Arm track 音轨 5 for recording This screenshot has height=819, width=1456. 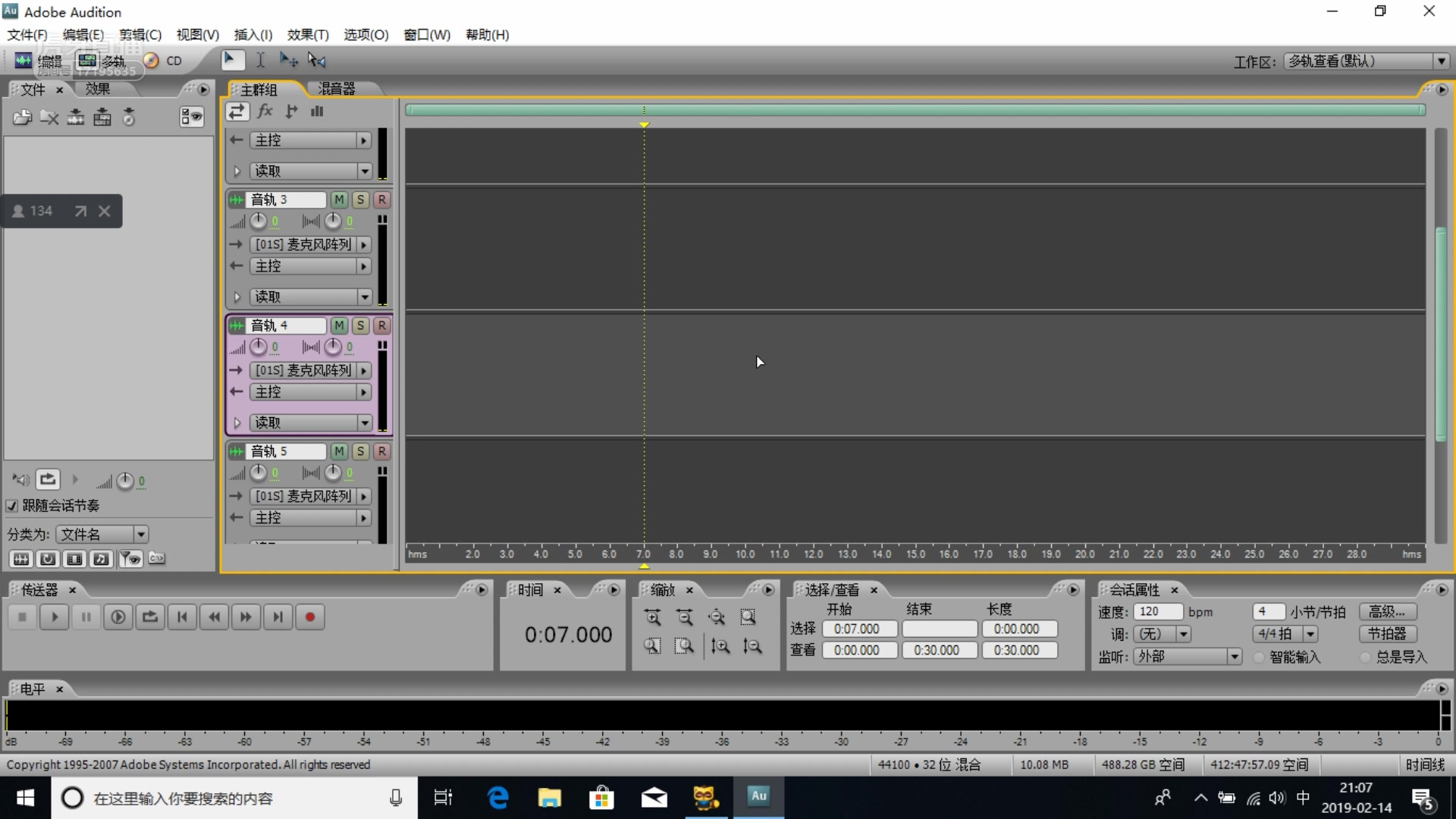tap(381, 451)
